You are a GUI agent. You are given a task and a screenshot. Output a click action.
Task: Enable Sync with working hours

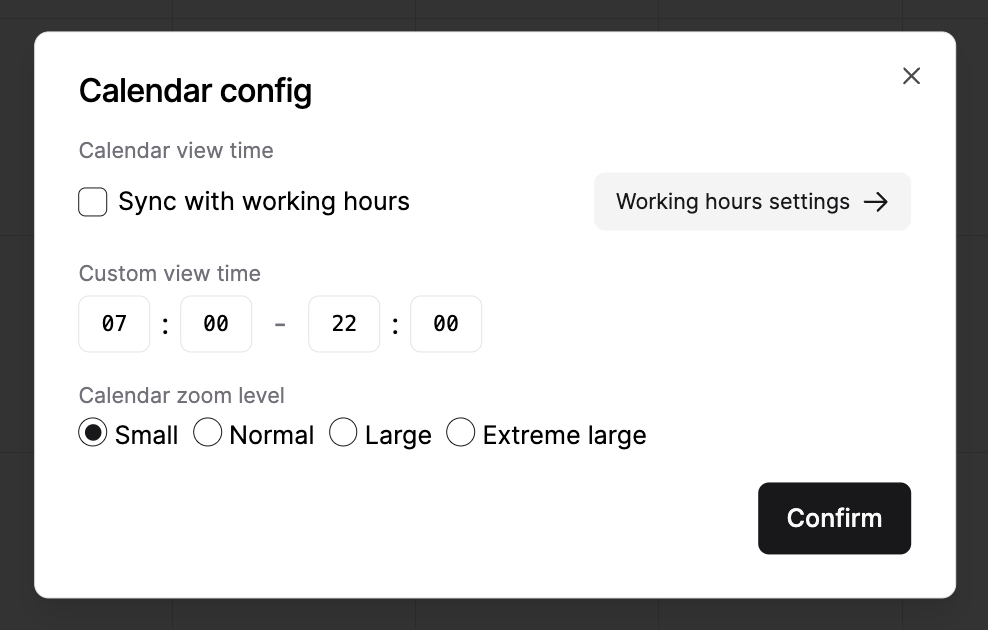coord(92,201)
